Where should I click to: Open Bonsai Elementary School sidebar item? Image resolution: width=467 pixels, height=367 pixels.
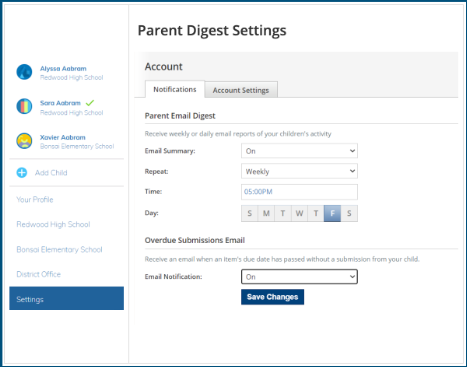click(x=59, y=249)
